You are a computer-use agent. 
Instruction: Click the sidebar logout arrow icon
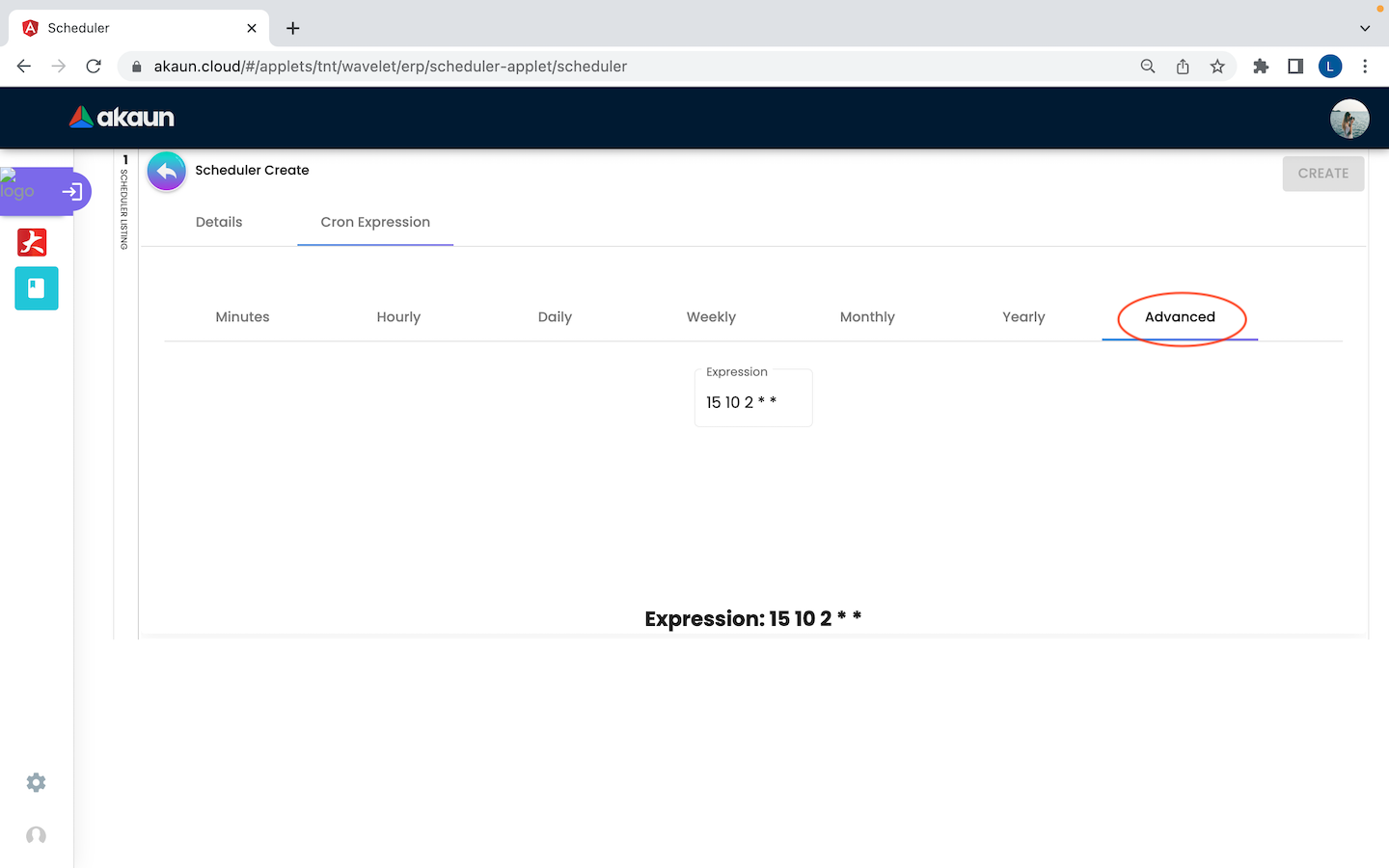tap(71, 192)
